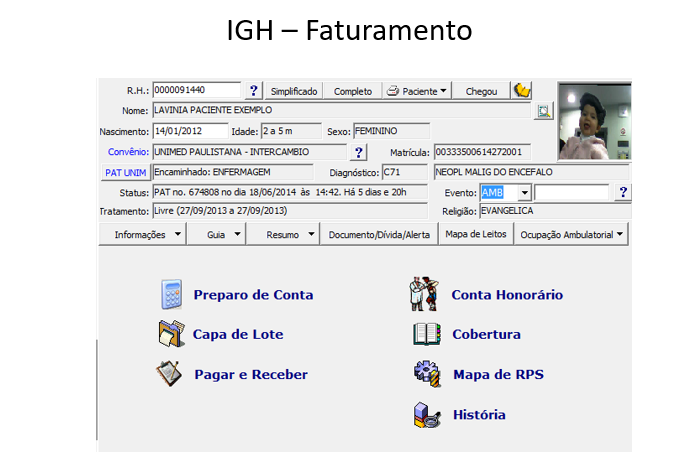This screenshot has width=694, height=466.
Task: Expand the Guia dropdown
Action: pos(237,234)
